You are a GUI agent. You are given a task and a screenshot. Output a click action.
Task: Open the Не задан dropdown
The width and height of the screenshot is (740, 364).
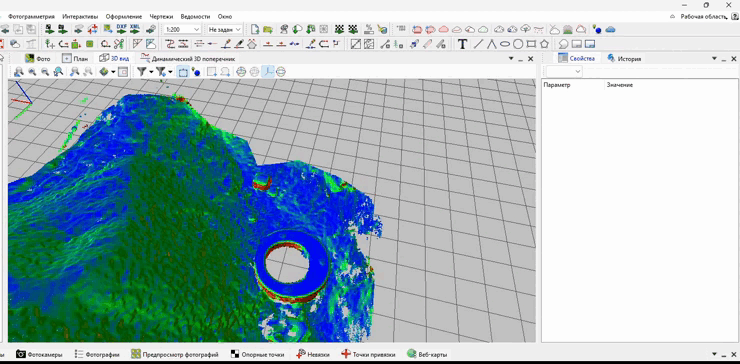(225, 29)
